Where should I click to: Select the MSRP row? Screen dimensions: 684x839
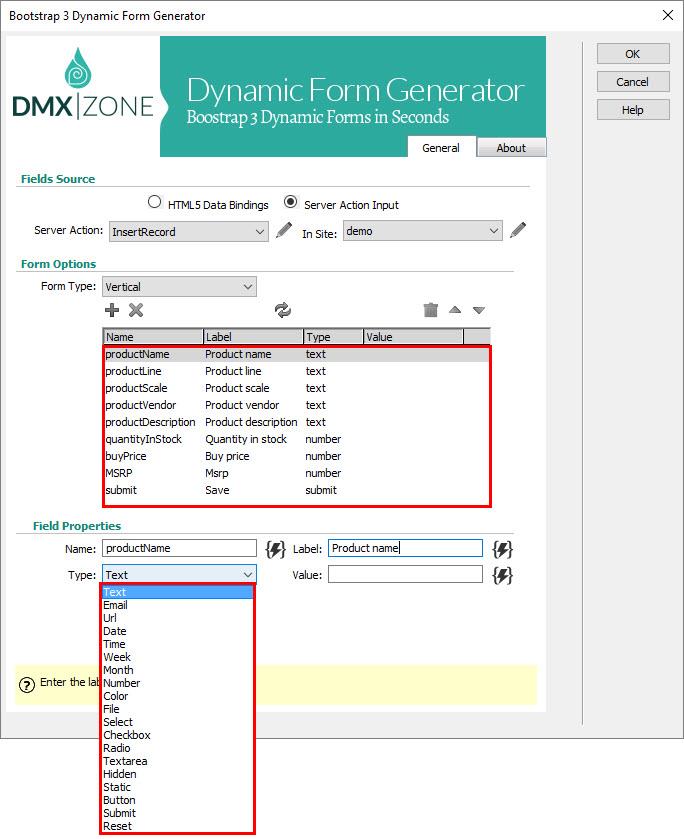pyautogui.click(x=297, y=474)
